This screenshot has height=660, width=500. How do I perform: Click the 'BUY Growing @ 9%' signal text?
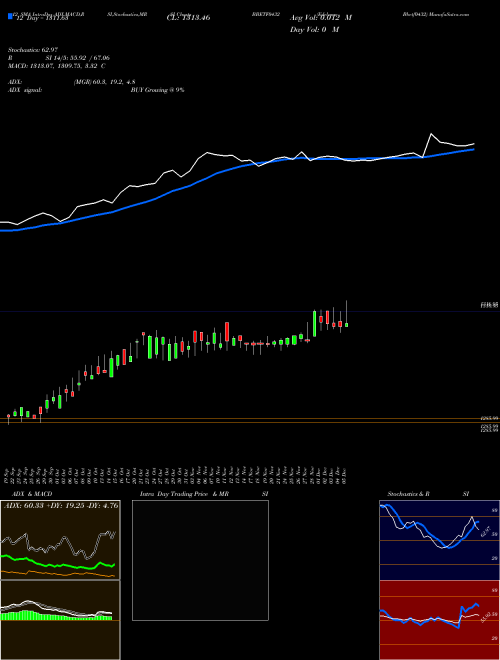coord(157,90)
